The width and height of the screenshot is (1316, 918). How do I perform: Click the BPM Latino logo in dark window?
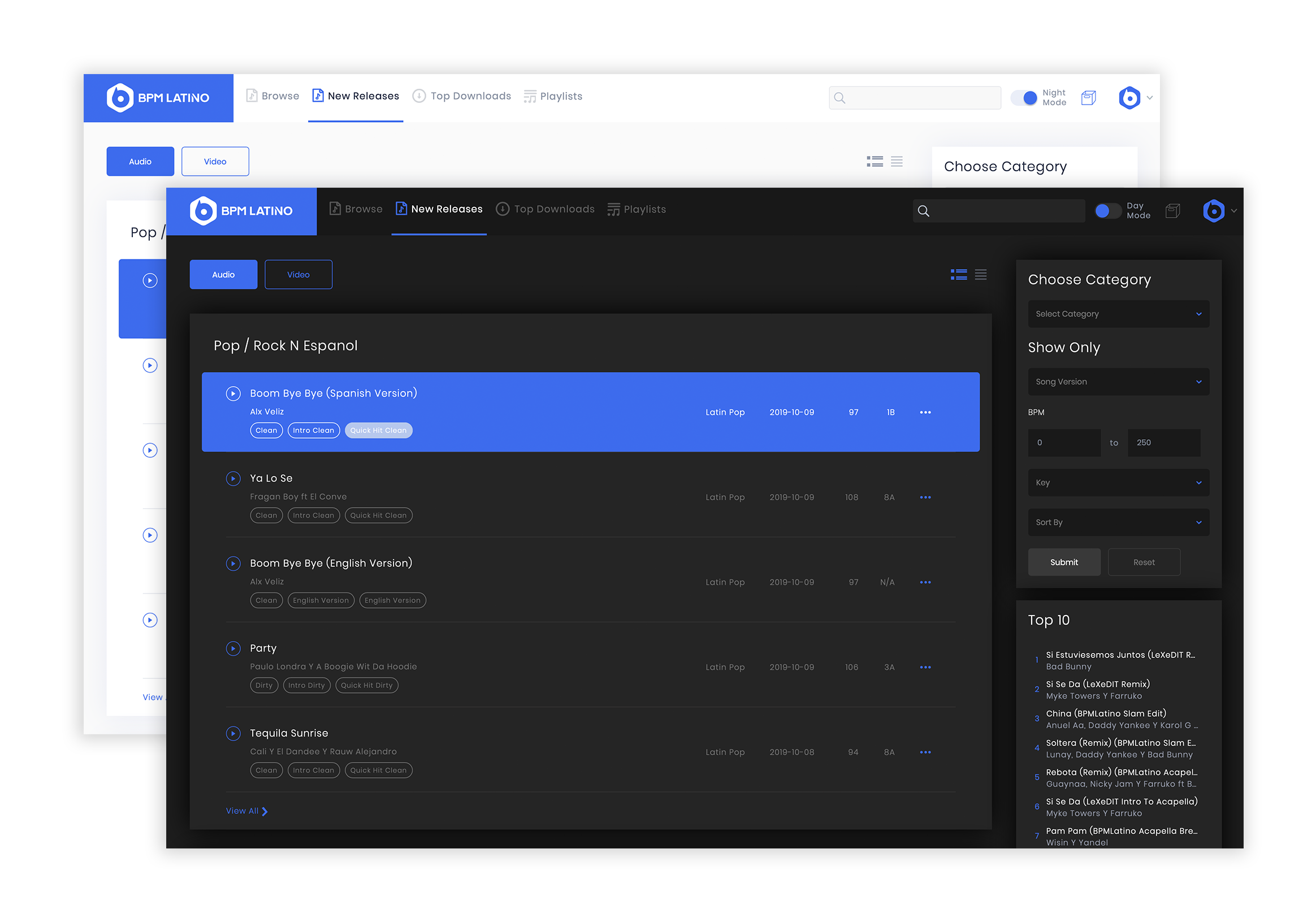241,211
